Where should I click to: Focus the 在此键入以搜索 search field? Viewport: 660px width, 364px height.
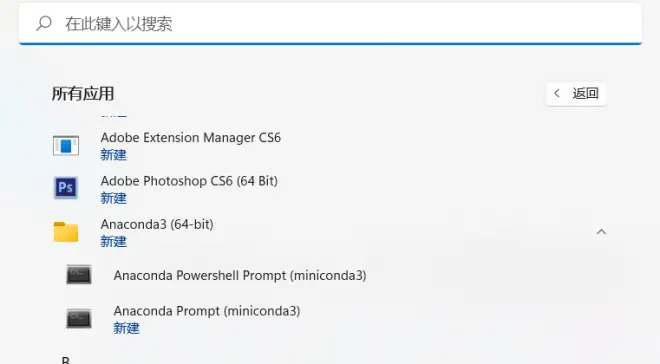point(330,24)
